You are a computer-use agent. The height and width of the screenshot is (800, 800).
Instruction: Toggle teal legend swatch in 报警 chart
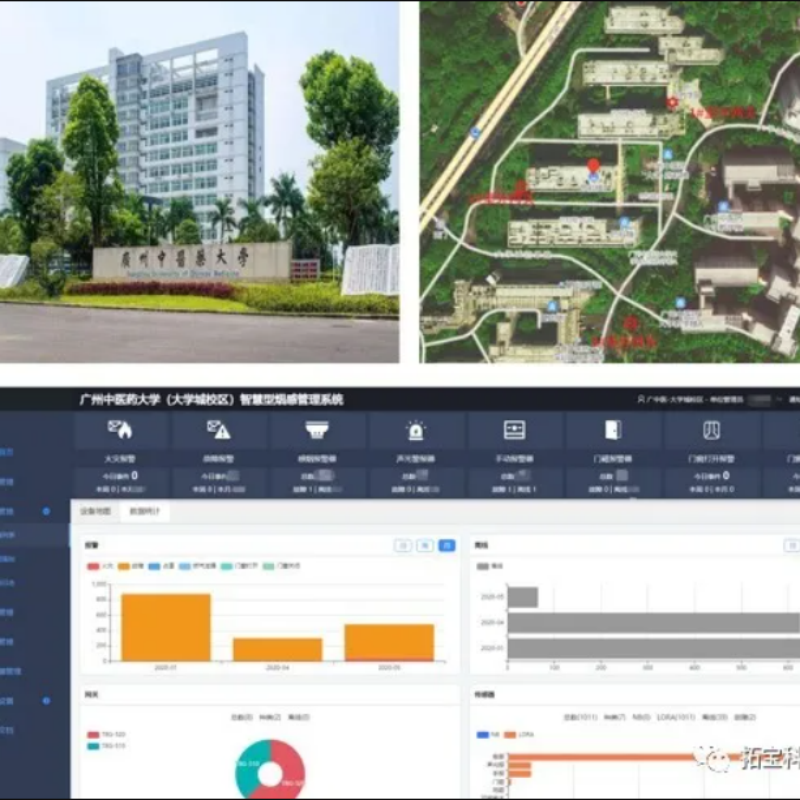pyautogui.click(x=227, y=566)
